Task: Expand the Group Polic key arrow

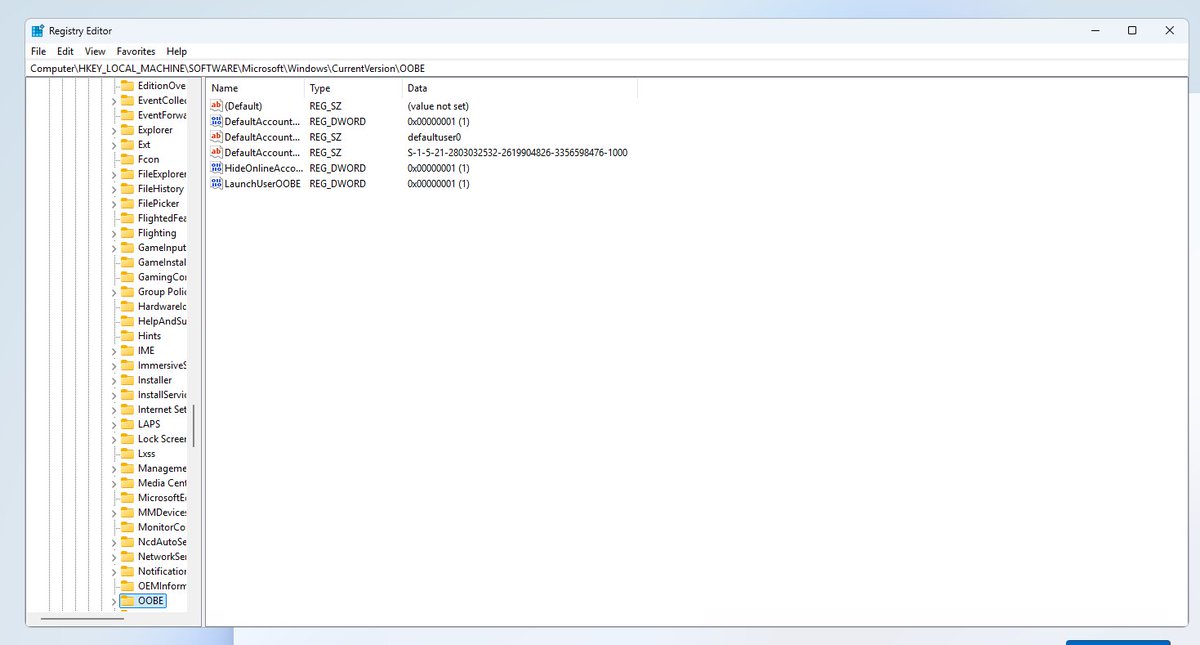Action: 113,292
